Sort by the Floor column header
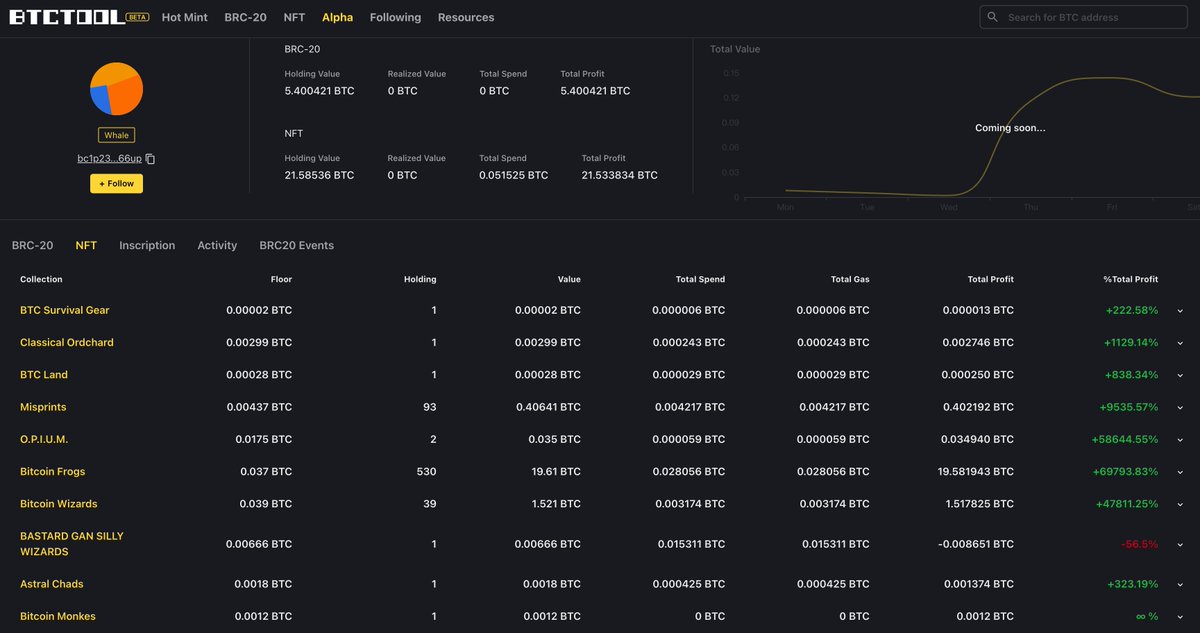The image size is (1200, 633). click(281, 279)
